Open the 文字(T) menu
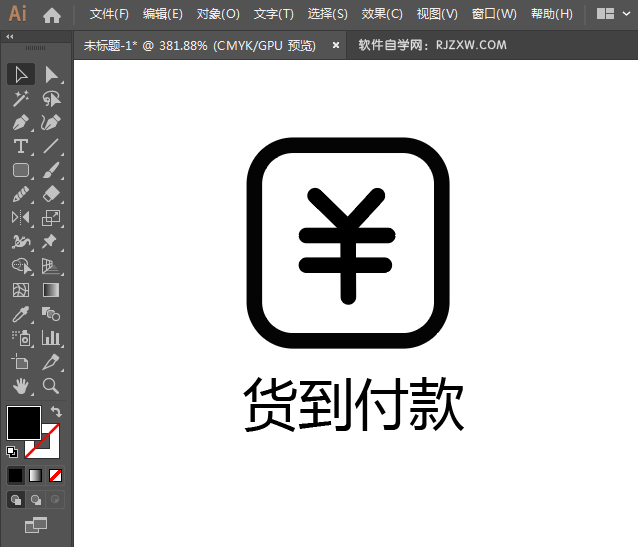The image size is (638, 547). pyautogui.click(x=273, y=14)
